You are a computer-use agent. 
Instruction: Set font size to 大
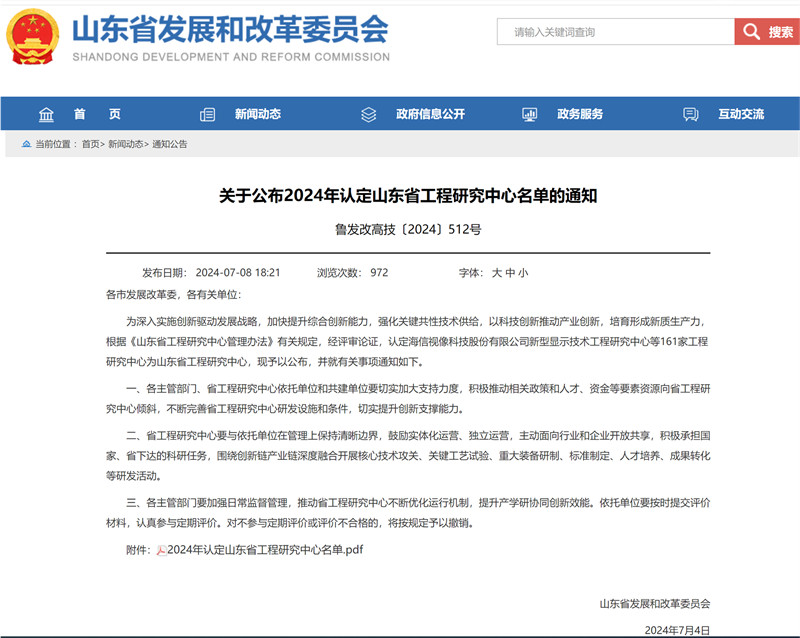tap(496, 273)
